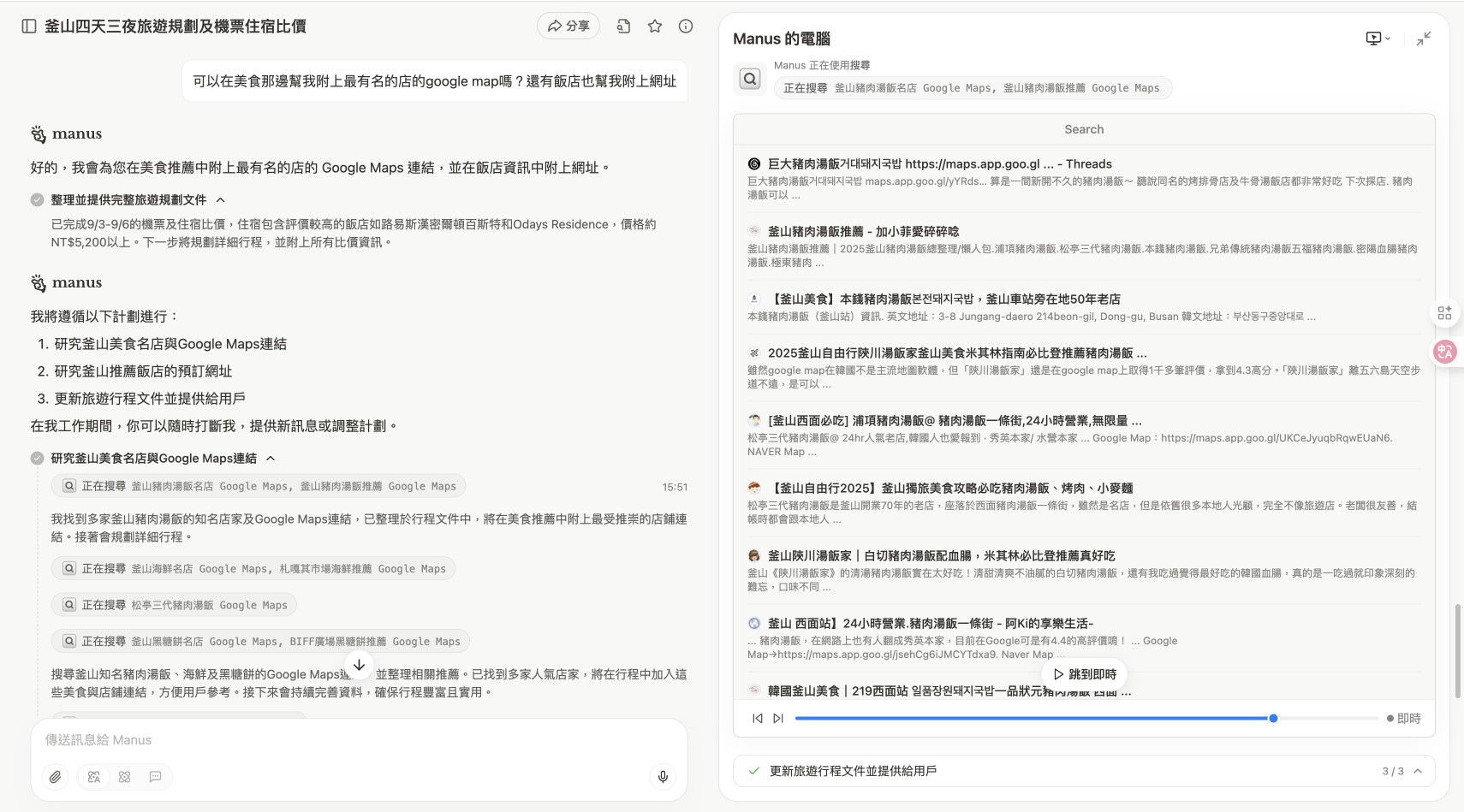Click the pink translate extension icon on right edge
Viewport: 1464px width, 812px height.
pos(1445,352)
